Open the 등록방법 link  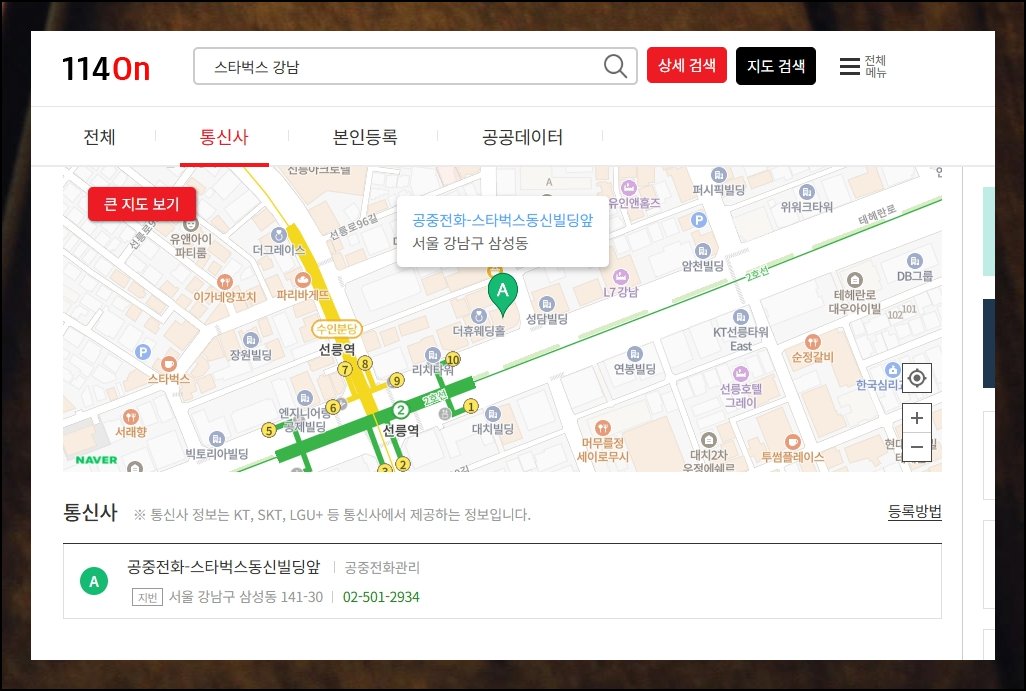click(x=915, y=512)
